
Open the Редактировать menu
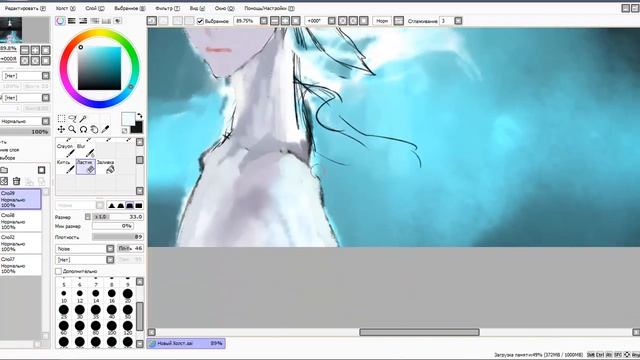point(25,8)
